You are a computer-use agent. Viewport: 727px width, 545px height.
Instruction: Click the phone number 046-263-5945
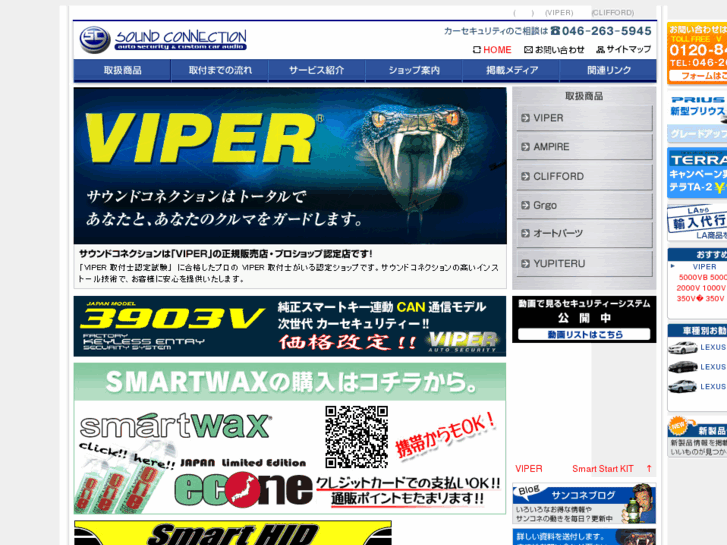click(606, 31)
